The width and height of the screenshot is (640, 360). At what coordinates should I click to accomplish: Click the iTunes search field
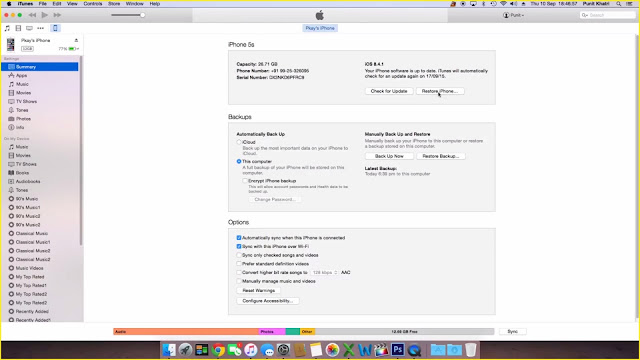607,15
